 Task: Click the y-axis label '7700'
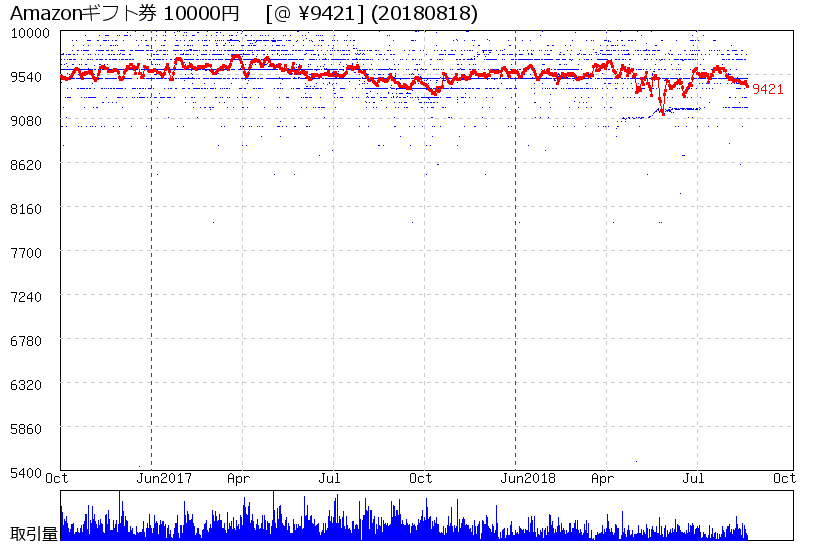26,253
